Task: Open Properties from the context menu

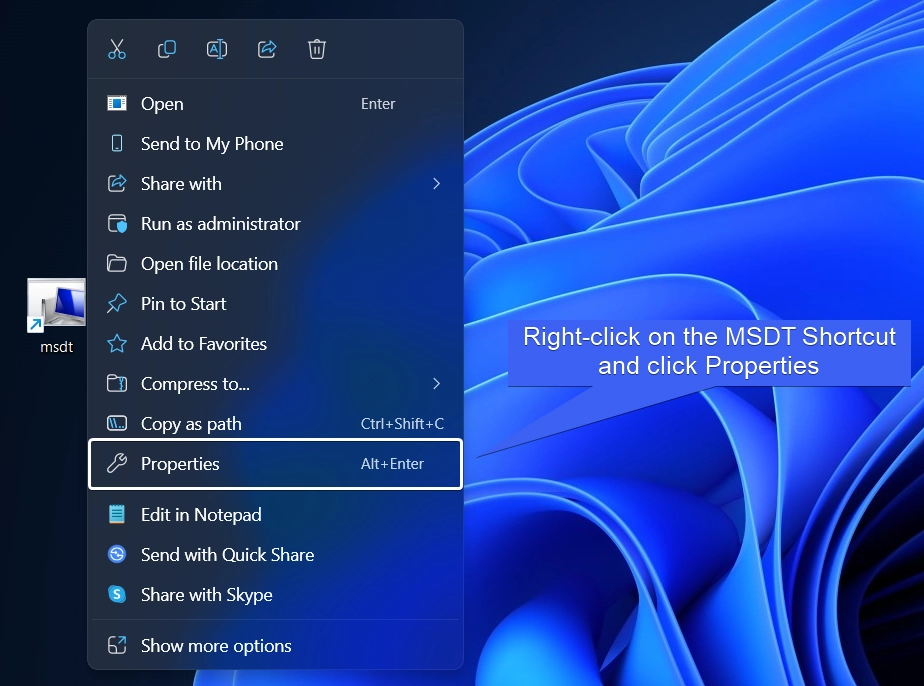Action: point(275,464)
